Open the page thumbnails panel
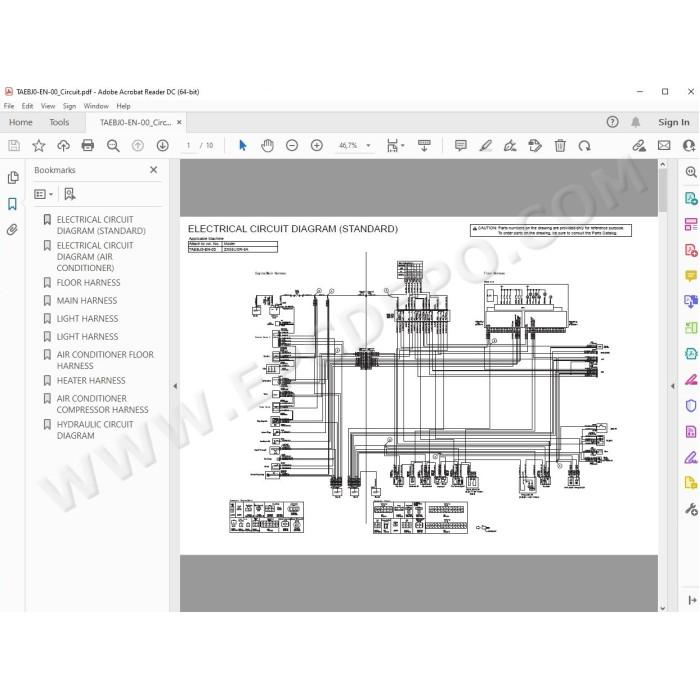Screen dimensions: 700x700 13,178
